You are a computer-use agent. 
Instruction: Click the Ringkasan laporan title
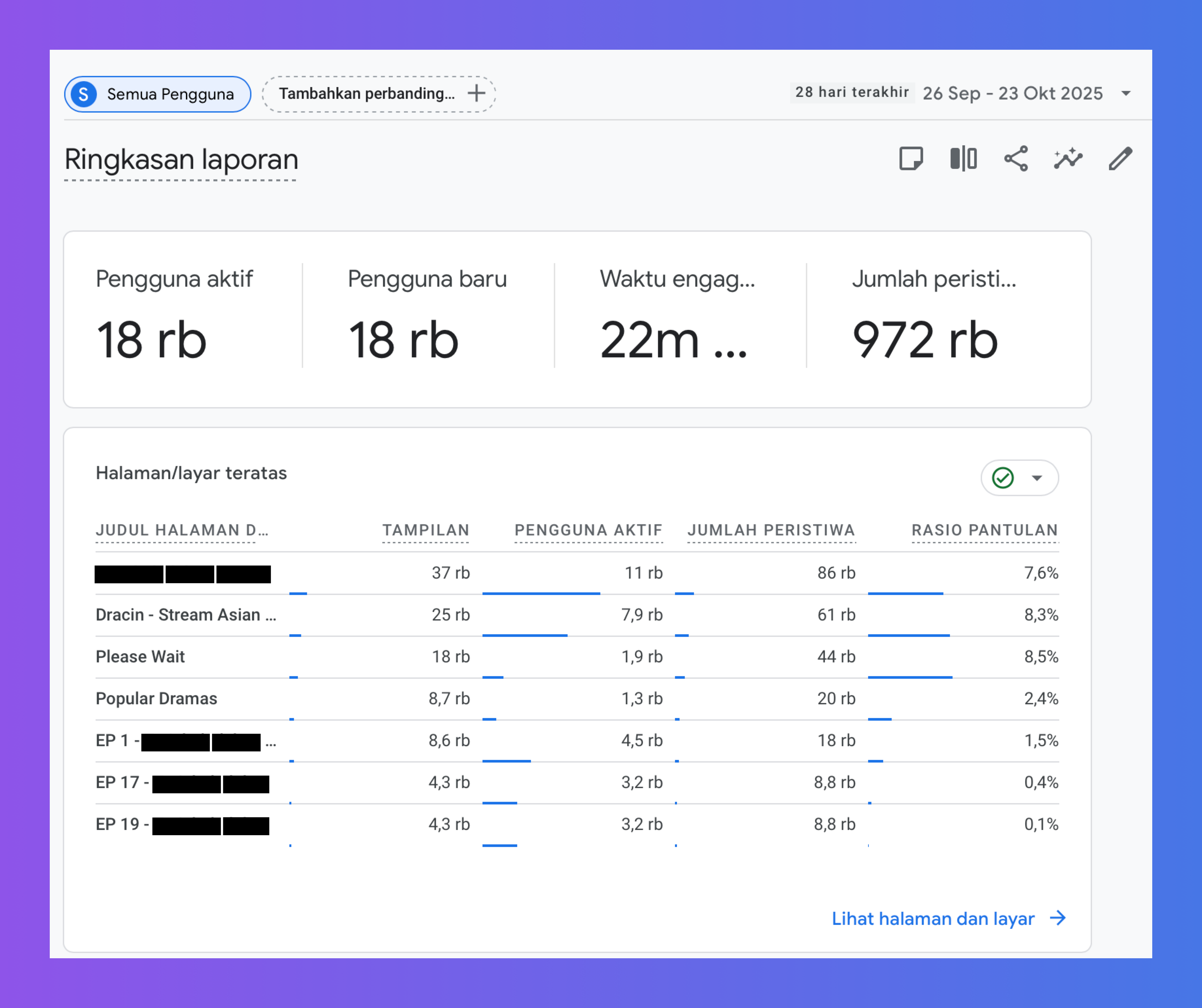pos(181,160)
